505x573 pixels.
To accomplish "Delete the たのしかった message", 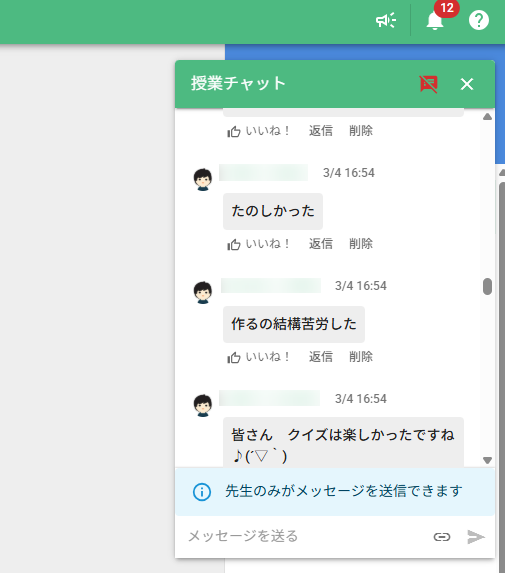I will (x=361, y=244).
